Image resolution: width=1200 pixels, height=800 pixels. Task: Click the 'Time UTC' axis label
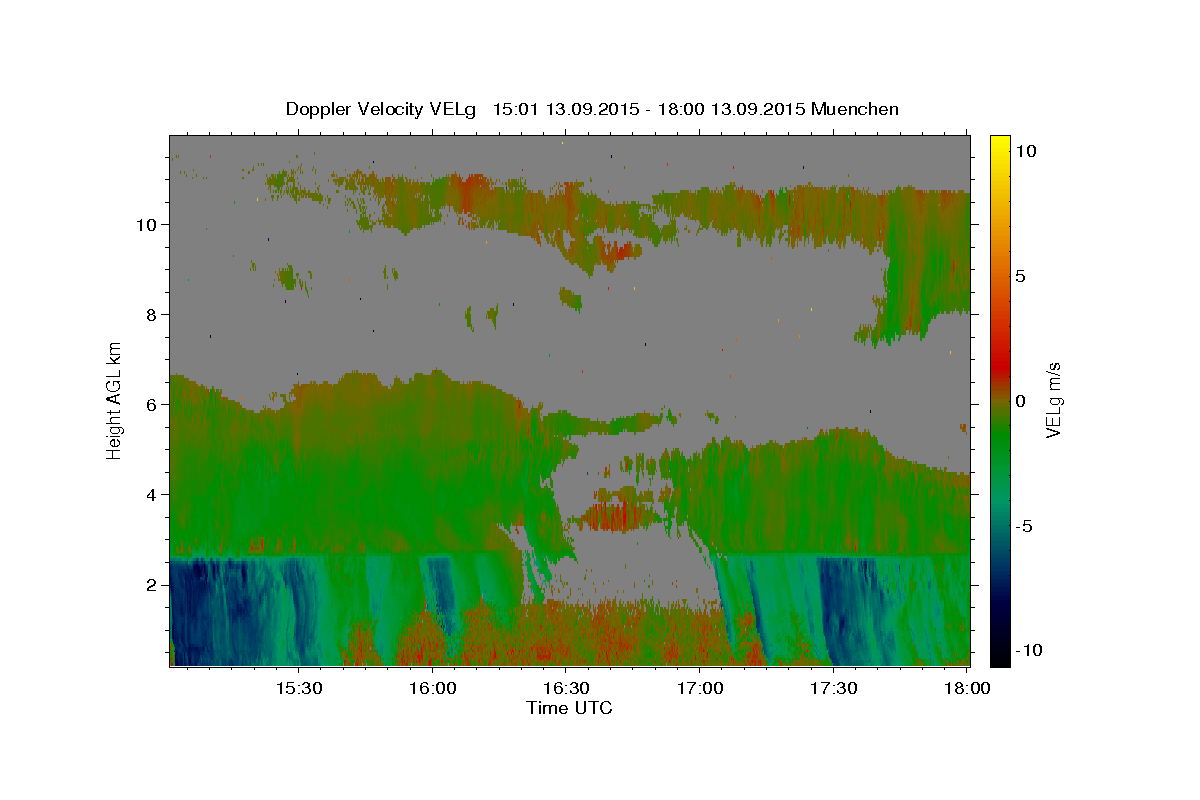pyautogui.click(x=569, y=708)
